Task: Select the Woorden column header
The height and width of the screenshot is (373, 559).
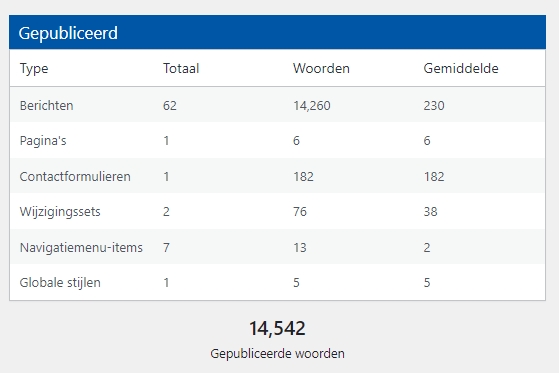Action: click(x=321, y=68)
